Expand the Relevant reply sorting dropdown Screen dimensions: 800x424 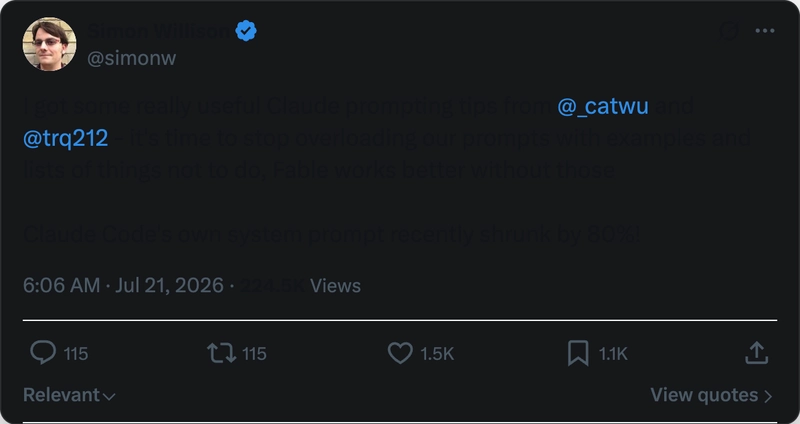(x=69, y=395)
